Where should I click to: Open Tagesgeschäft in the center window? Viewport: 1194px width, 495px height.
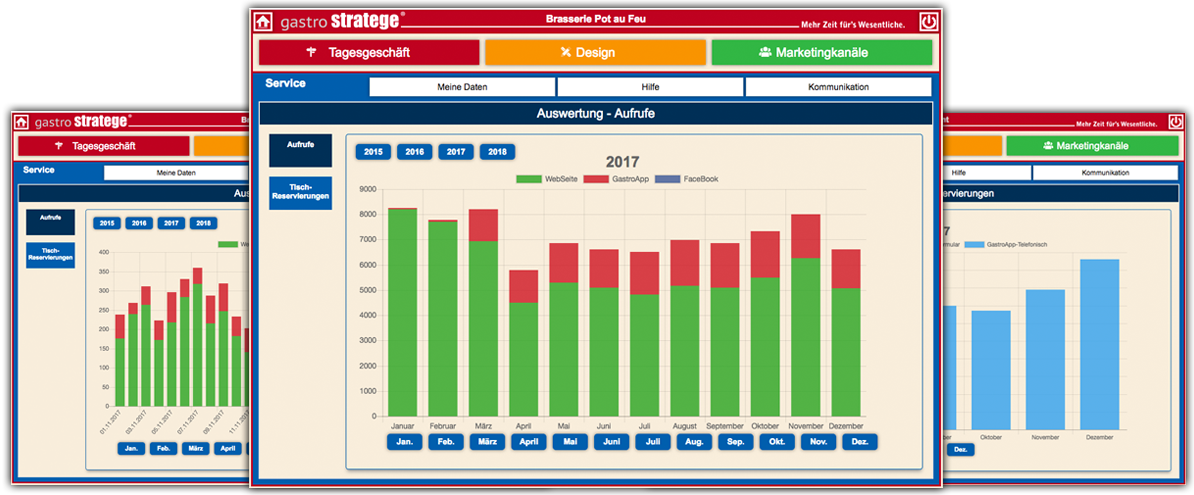369,52
